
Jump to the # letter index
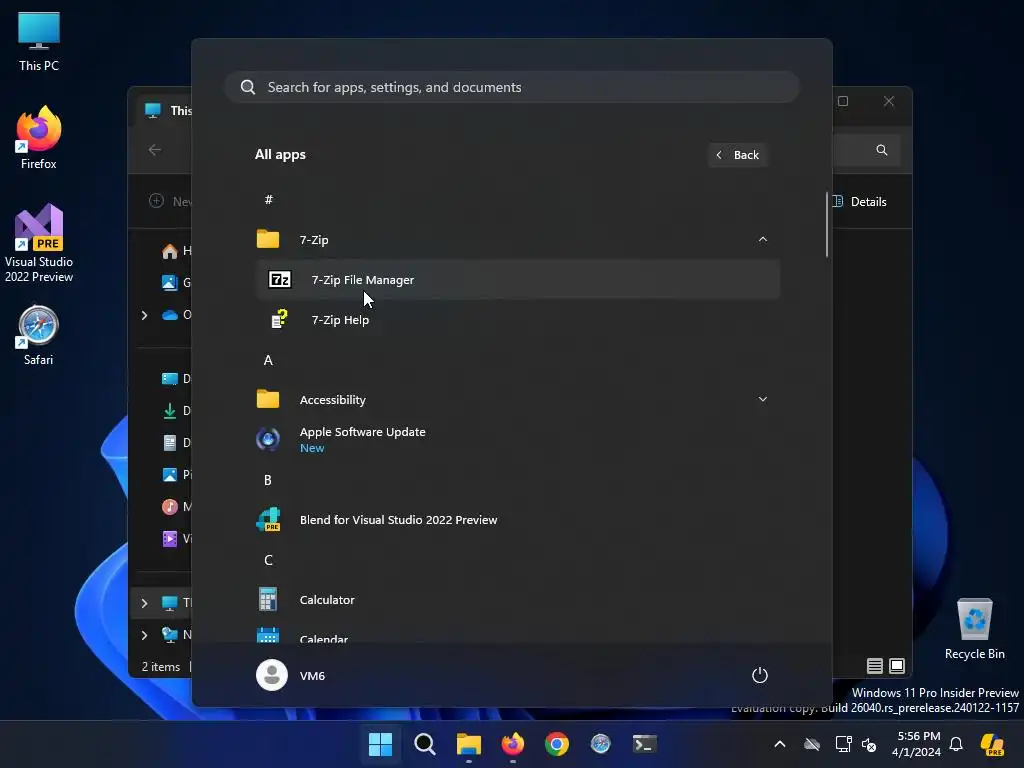click(268, 200)
